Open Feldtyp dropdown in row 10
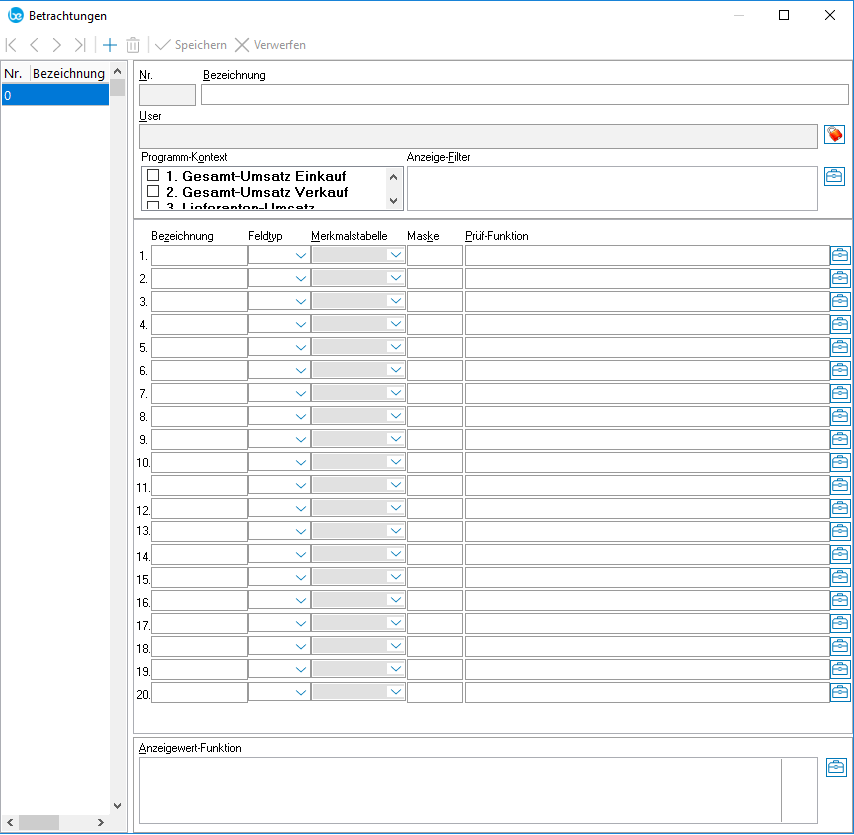 click(300, 463)
